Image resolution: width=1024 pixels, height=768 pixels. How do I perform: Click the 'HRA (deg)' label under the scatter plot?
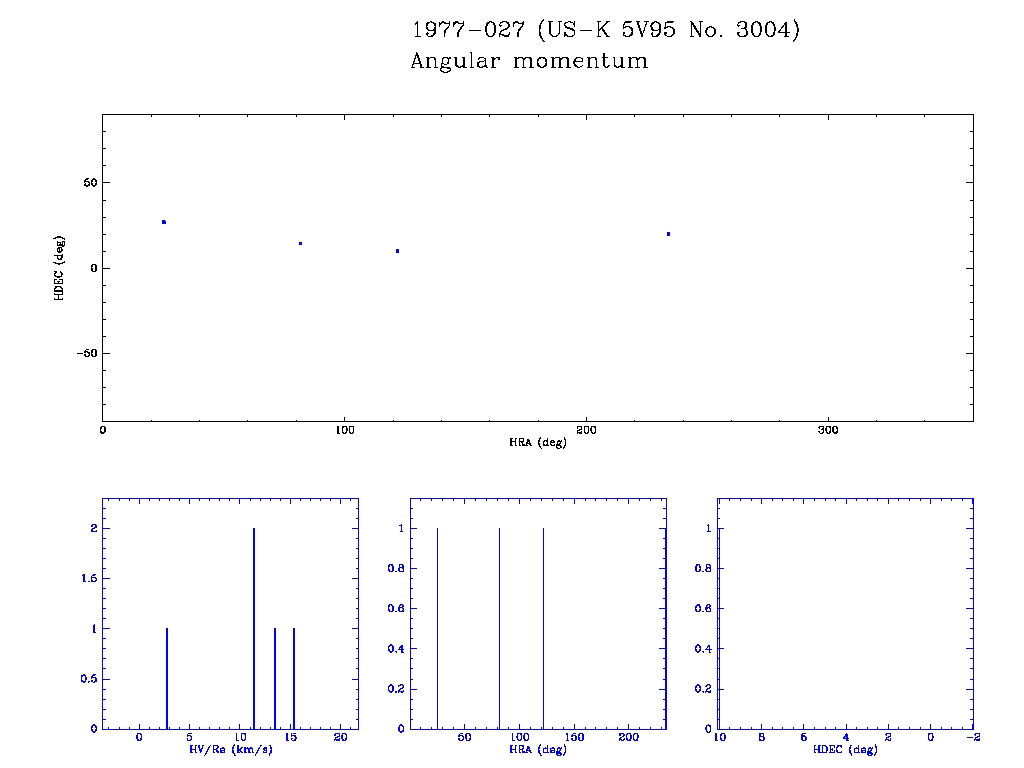(538, 442)
